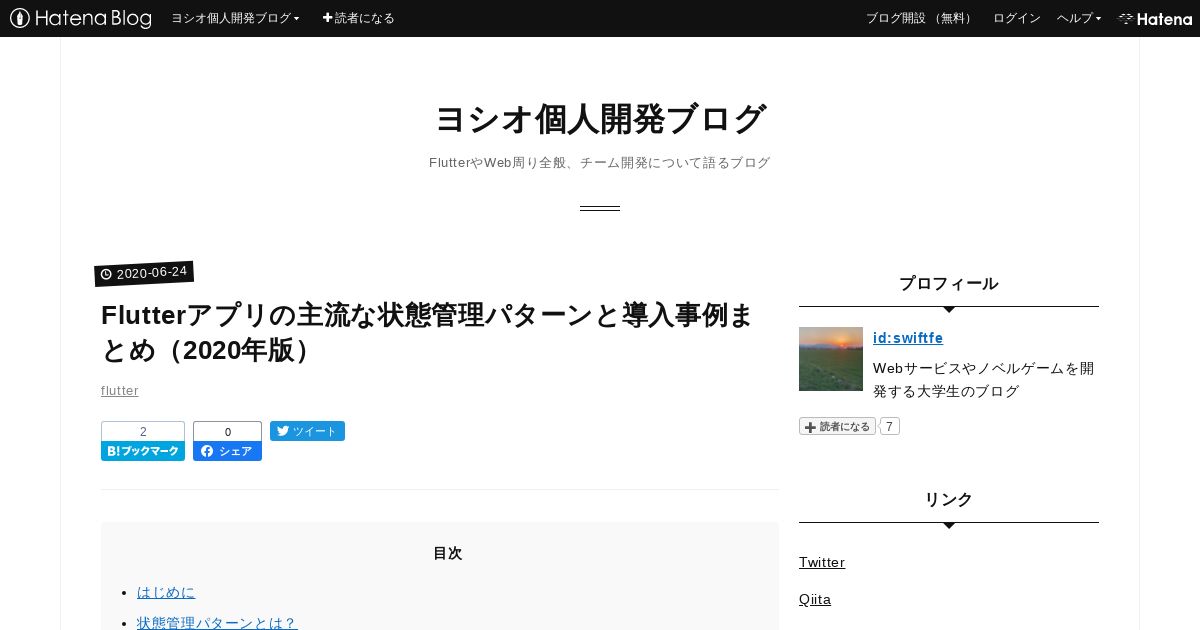
Task: Open the profile avatar sunset thumbnail
Action: (x=831, y=359)
